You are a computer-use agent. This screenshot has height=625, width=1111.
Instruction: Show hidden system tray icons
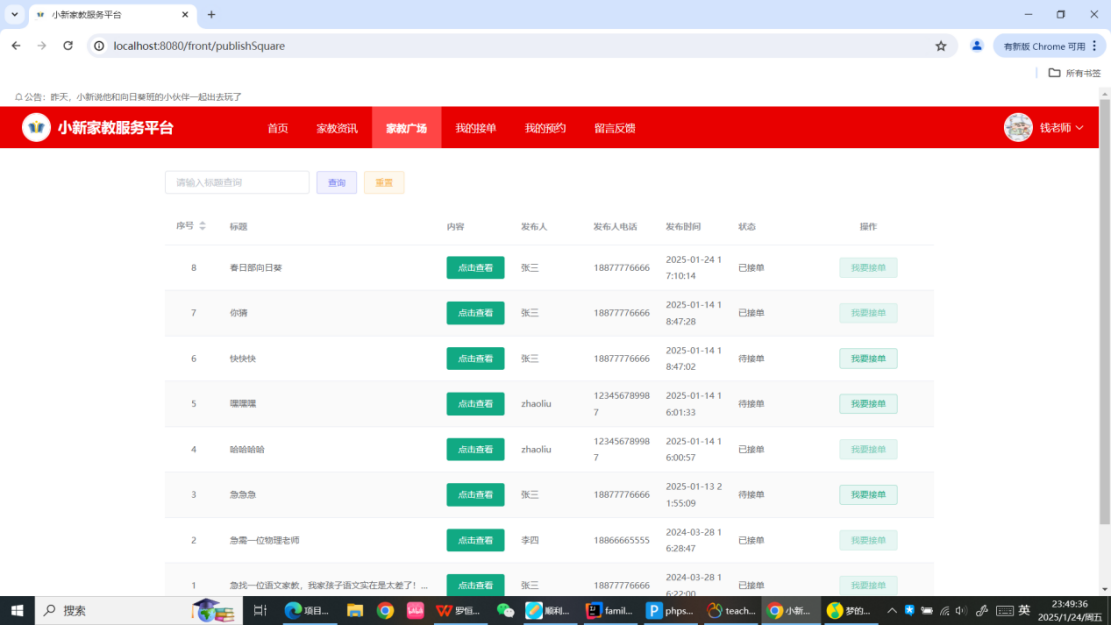click(892, 610)
